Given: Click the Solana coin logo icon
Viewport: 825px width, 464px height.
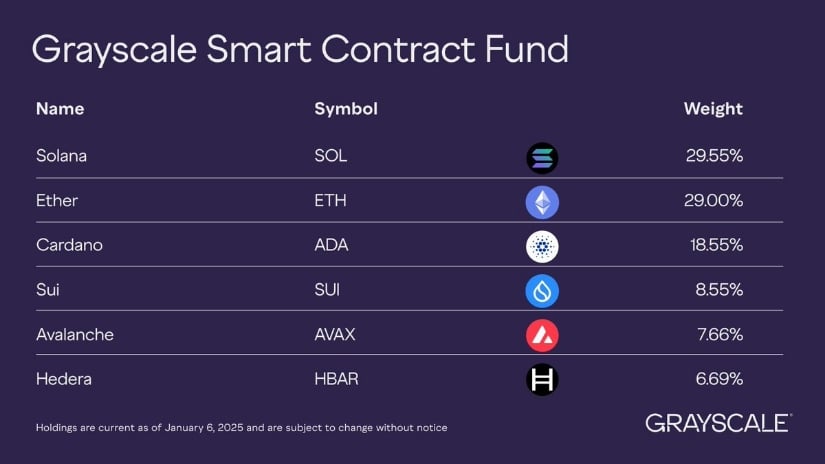Looking at the screenshot, I should click(x=542, y=158).
